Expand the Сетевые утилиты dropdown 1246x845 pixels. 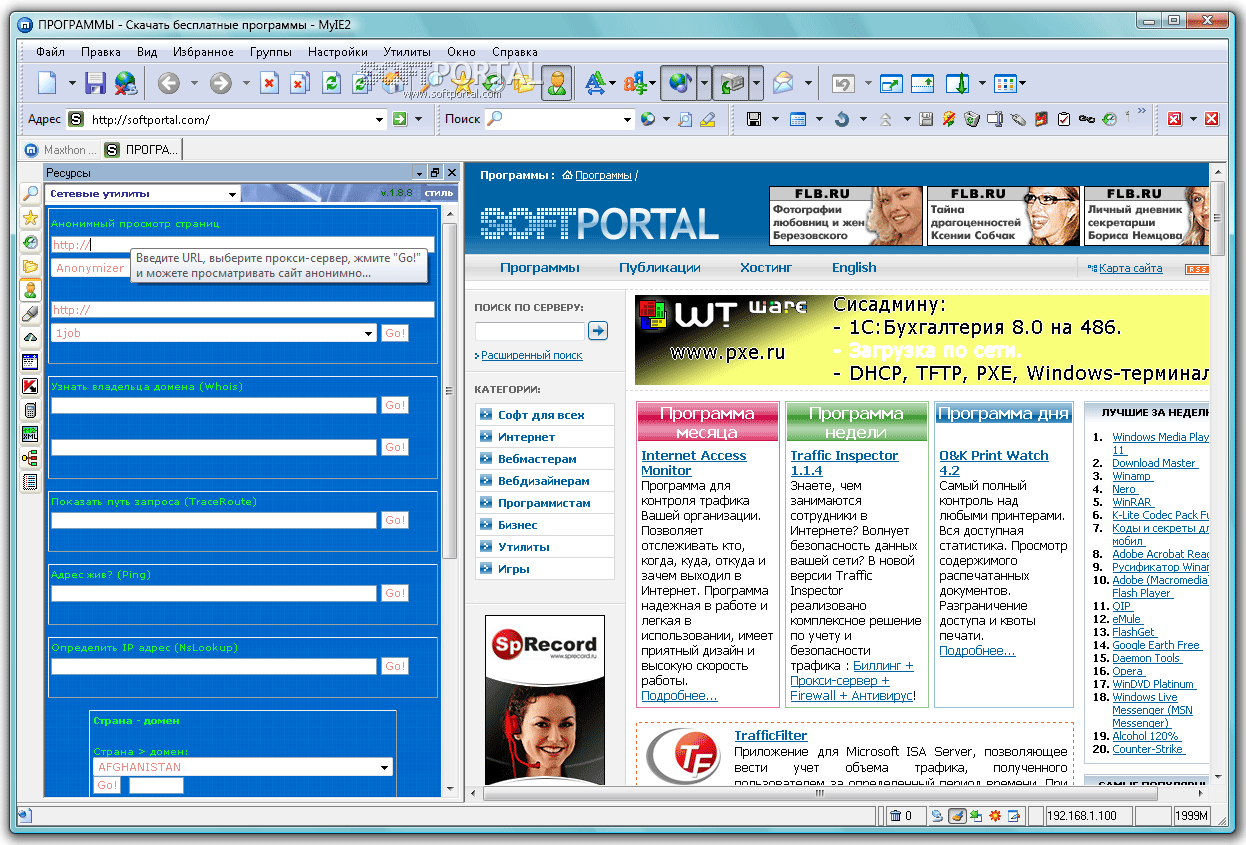click(x=232, y=194)
